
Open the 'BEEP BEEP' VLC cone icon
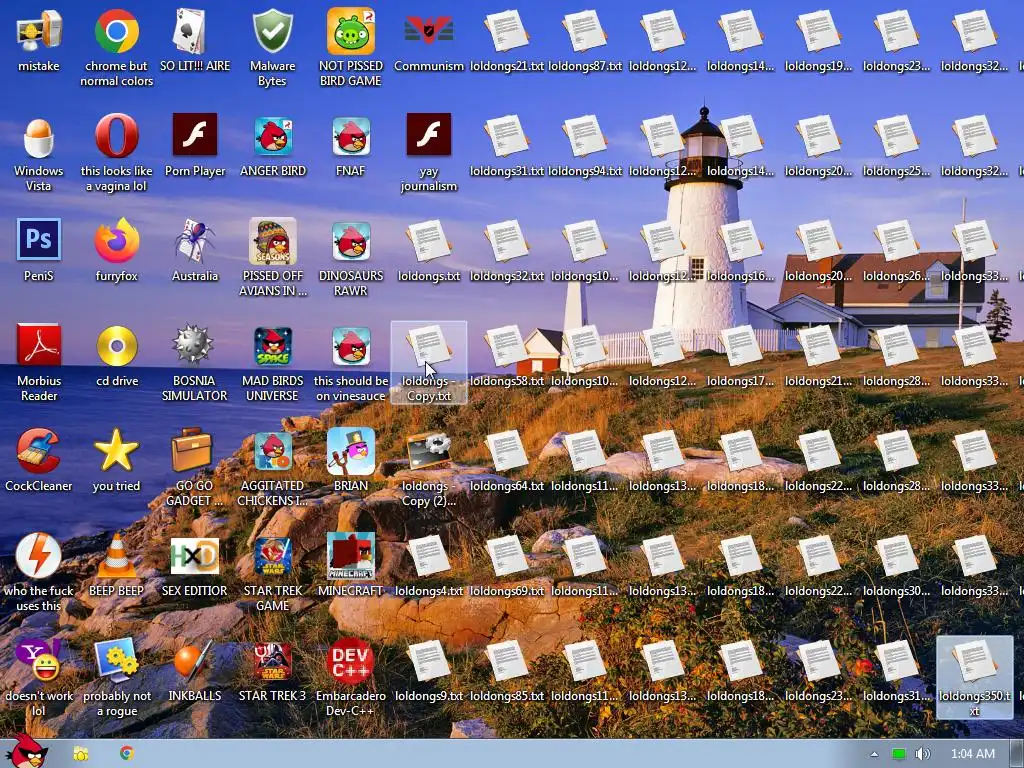point(116,555)
